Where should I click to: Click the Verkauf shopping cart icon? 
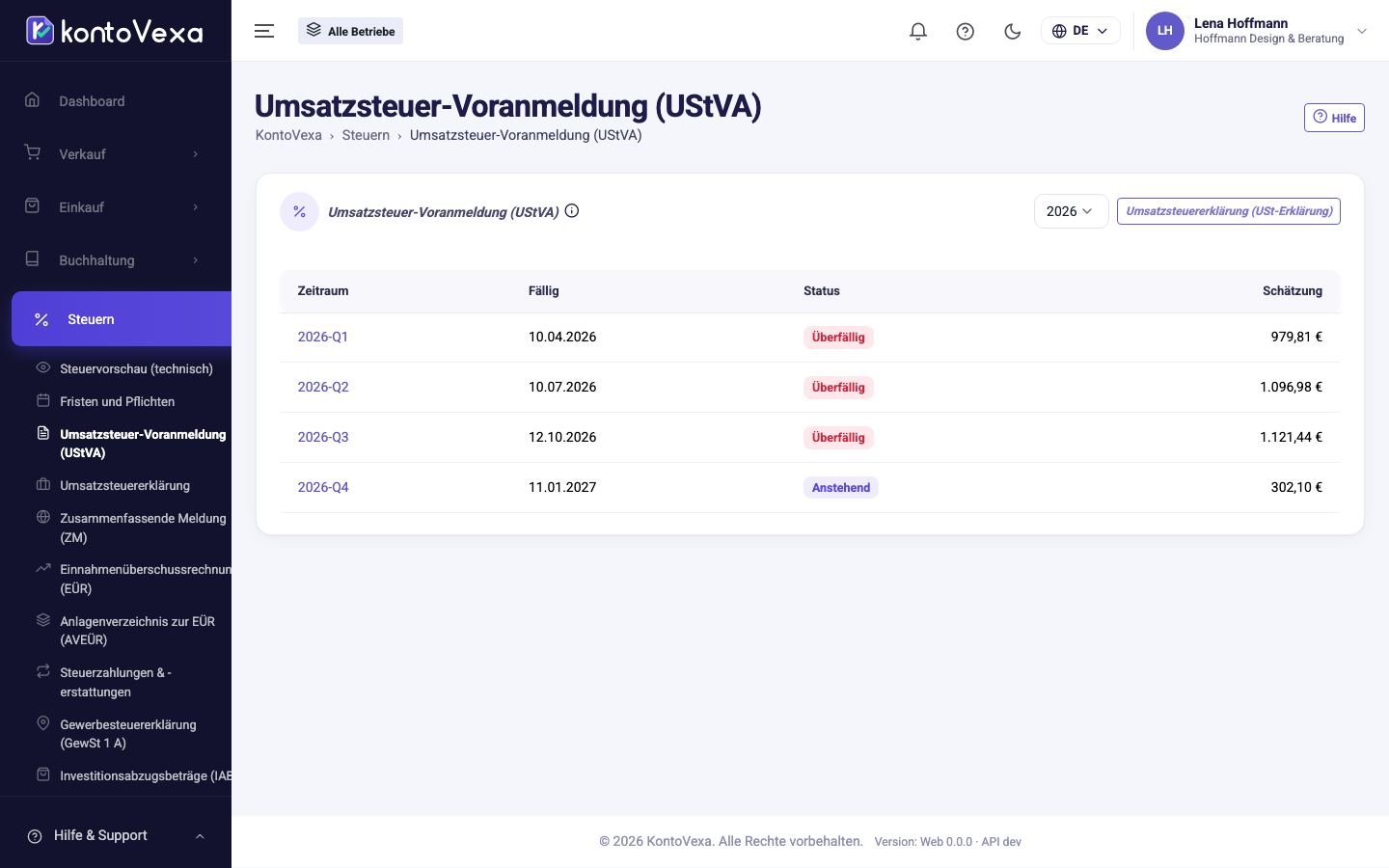click(x=33, y=153)
